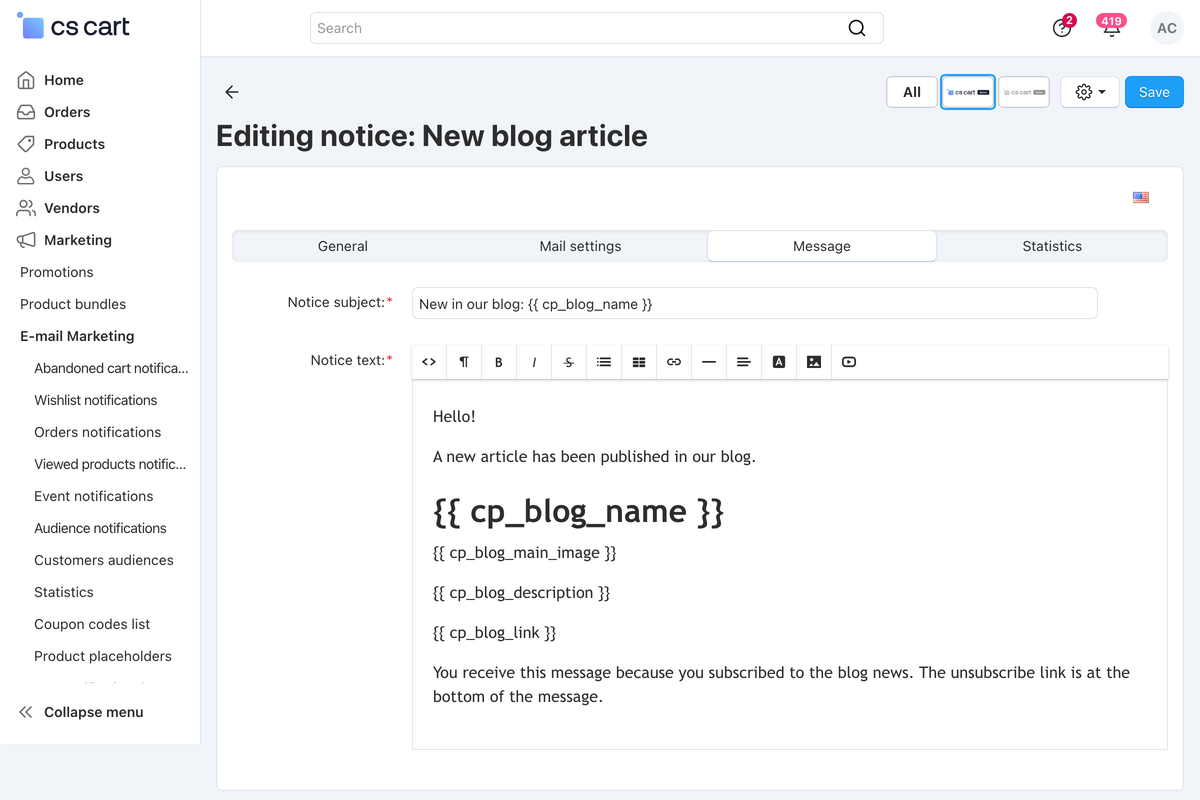Open the E-mail Marketing section
The height and width of the screenshot is (800, 1200).
pos(77,336)
